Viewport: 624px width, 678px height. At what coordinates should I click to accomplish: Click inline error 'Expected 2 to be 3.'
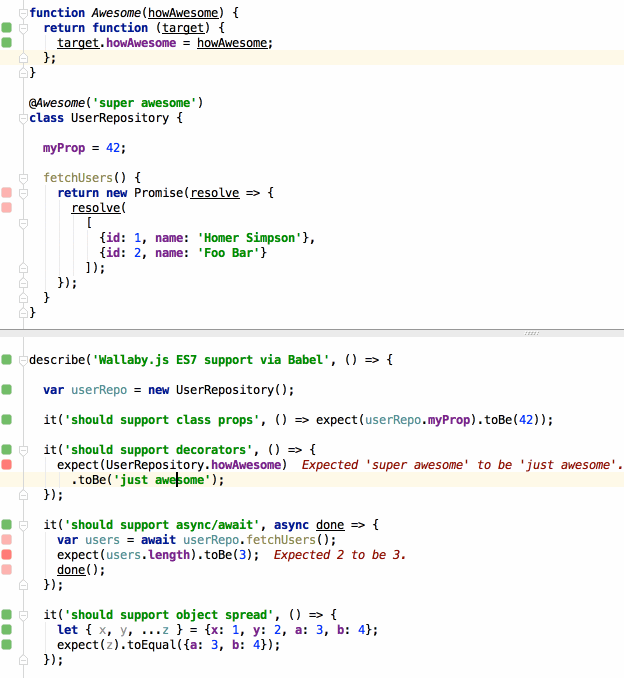pos(340,555)
